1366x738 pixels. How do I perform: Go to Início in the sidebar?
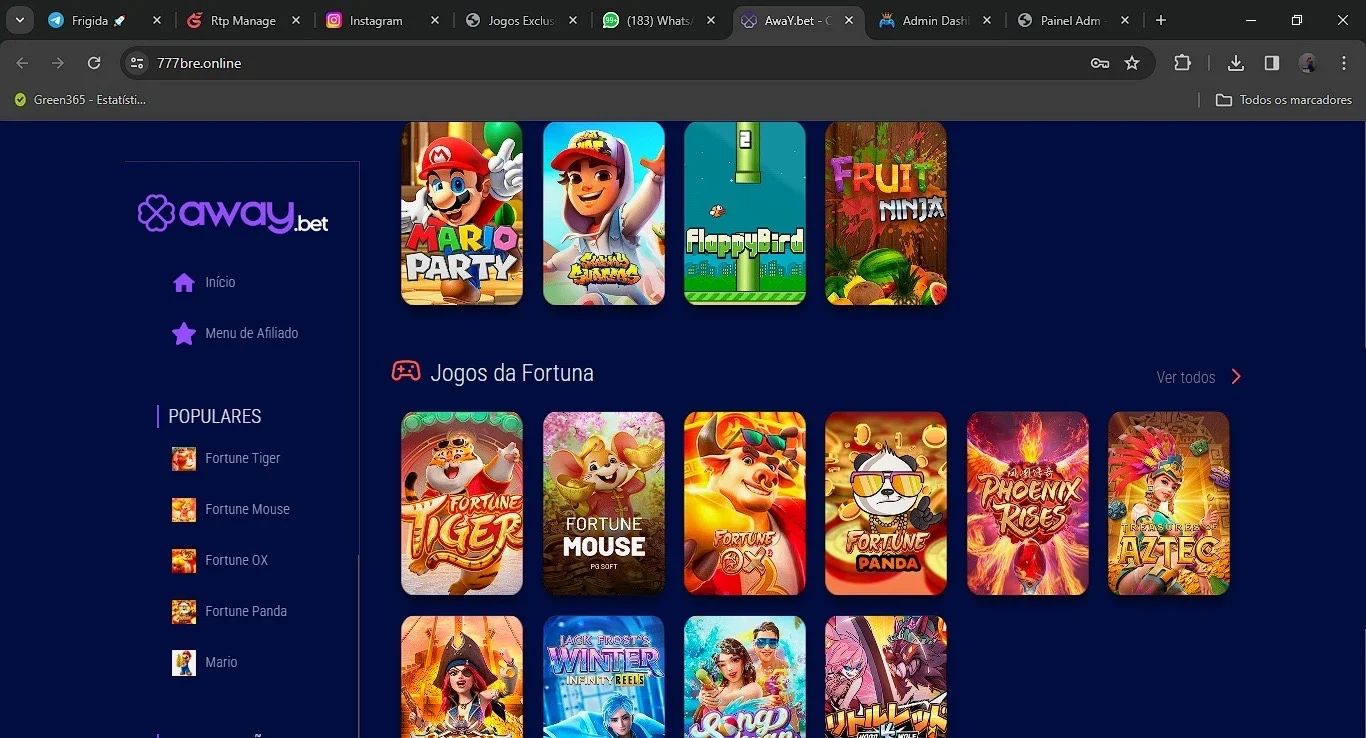220,282
